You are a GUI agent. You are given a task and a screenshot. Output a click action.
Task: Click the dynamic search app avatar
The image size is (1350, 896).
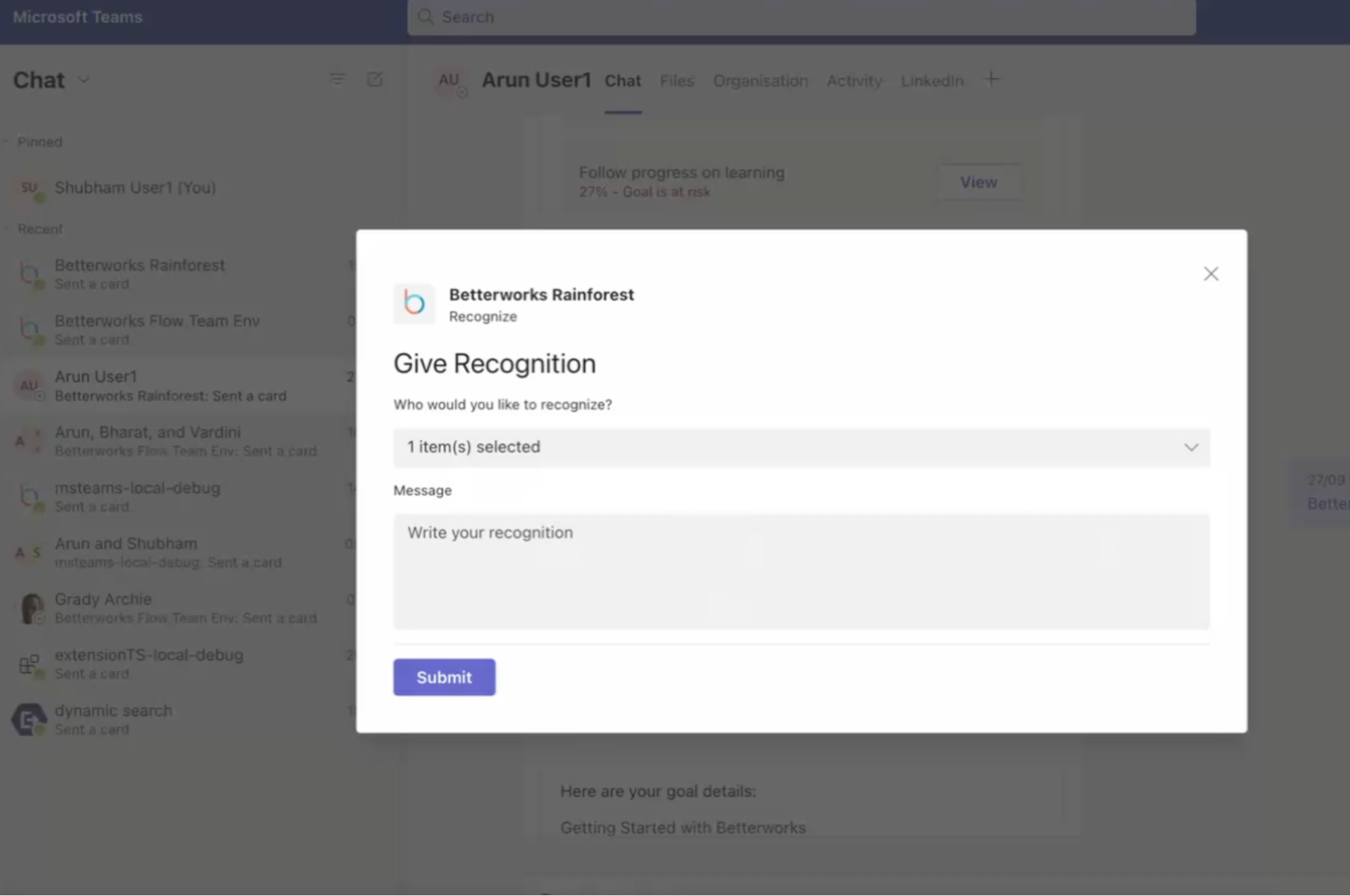[x=28, y=719]
